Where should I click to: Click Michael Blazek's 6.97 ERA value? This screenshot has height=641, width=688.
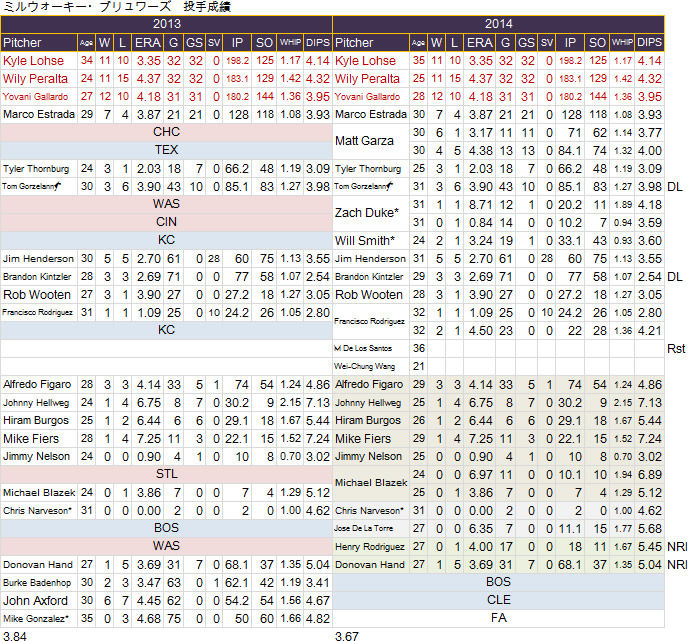point(480,475)
